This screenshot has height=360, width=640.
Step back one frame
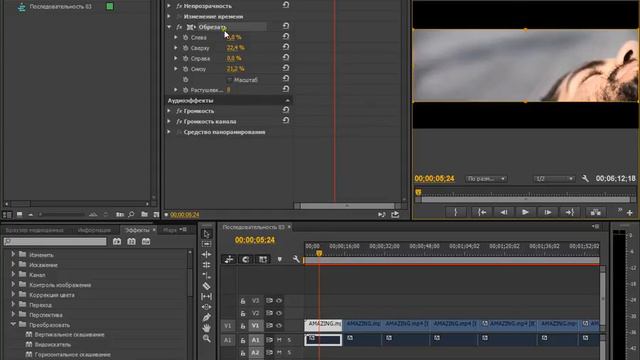click(504, 212)
